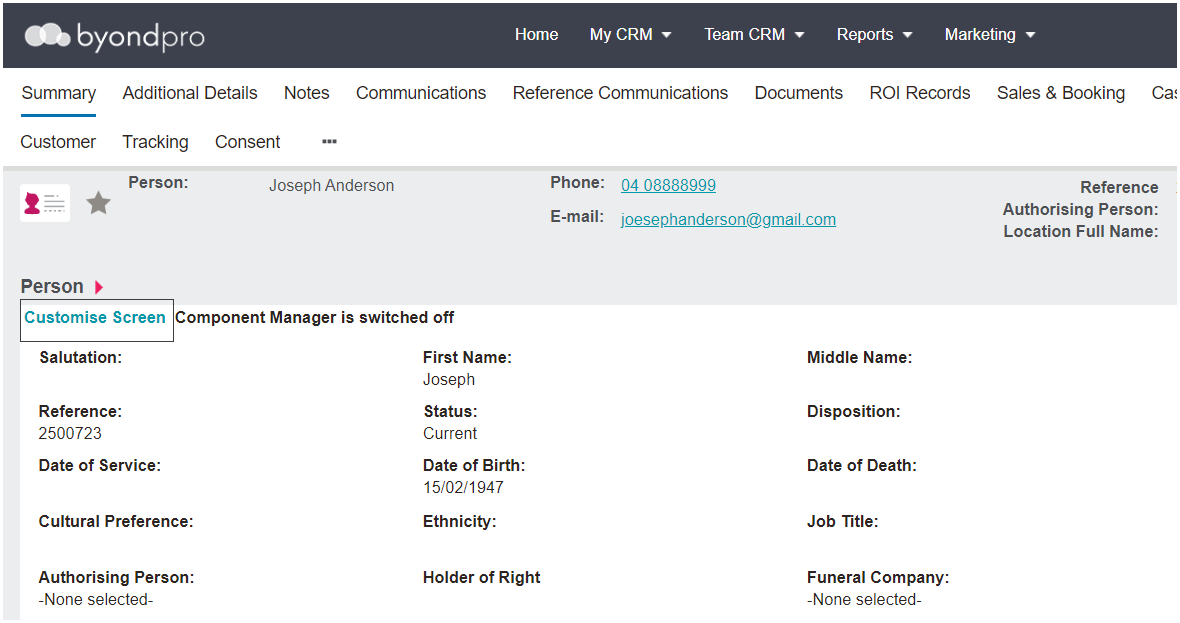Image resolution: width=1180 pixels, height=623 pixels.
Task: Click the joesephanderson@gmail.com email link
Action: [728, 220]
